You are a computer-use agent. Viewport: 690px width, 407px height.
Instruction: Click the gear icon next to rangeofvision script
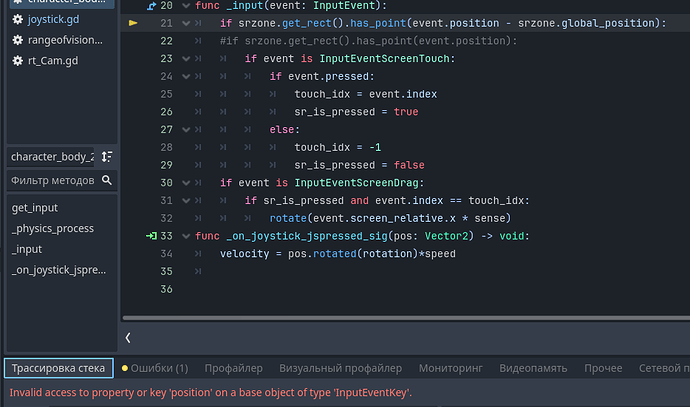17,39
